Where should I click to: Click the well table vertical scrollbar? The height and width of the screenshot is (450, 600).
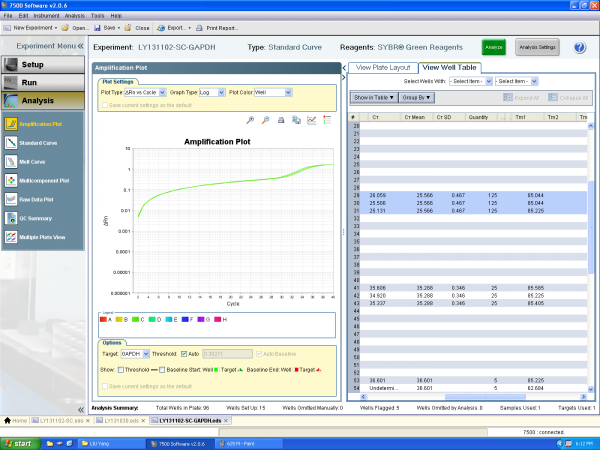click(590, 227)
